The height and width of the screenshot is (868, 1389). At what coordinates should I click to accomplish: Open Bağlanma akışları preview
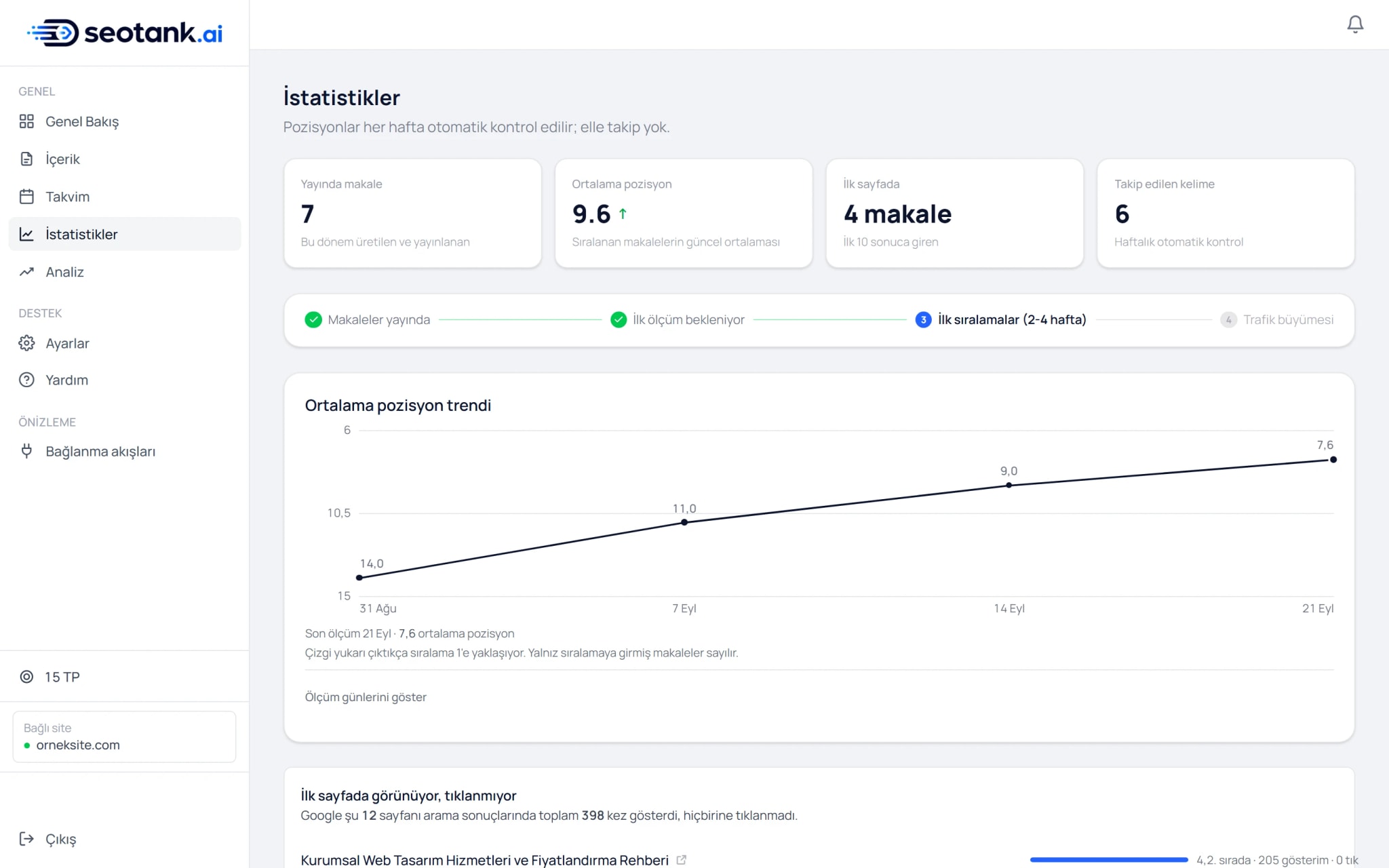pos(125,451)
